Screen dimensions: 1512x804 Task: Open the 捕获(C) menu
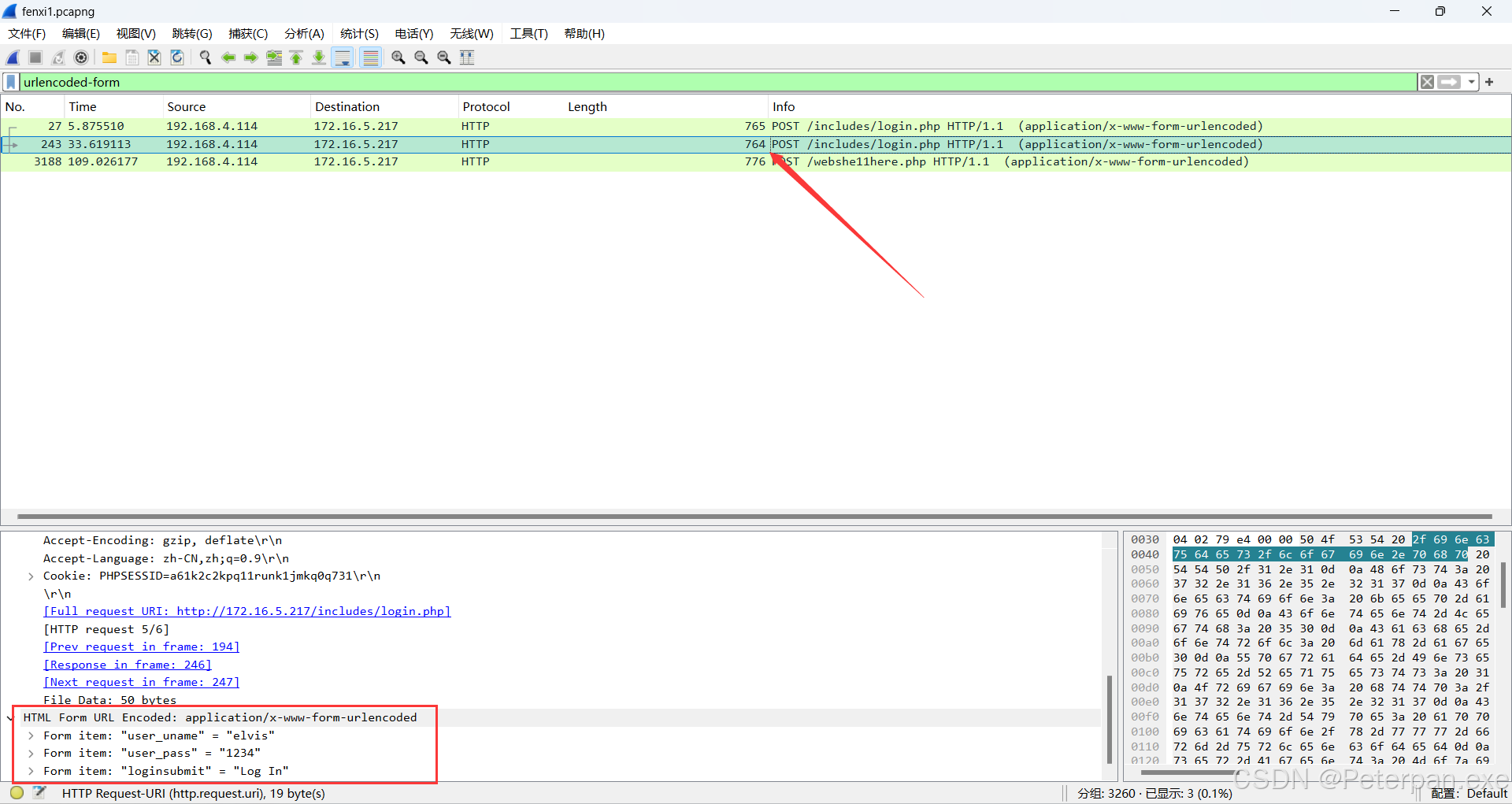[x=248, y=34]
